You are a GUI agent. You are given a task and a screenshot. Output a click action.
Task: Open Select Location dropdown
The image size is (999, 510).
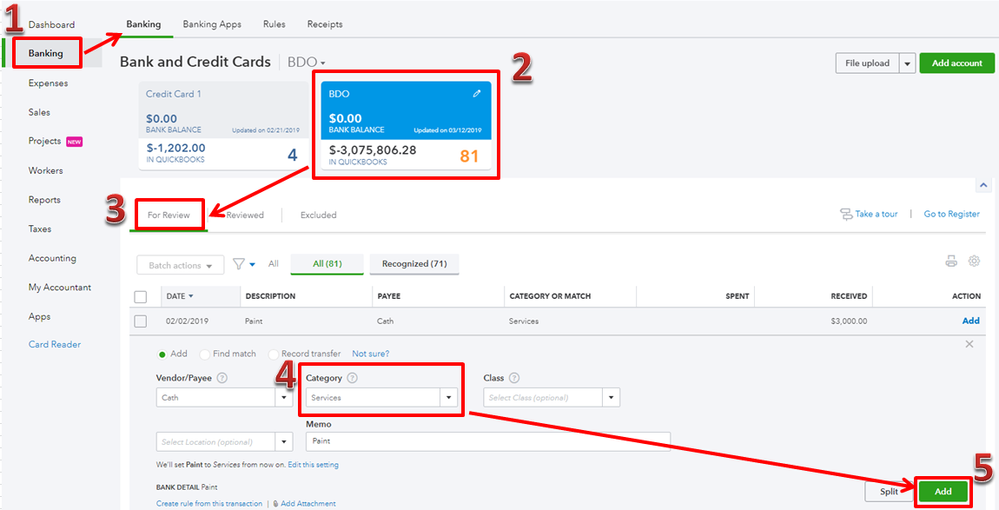(284, 442)
